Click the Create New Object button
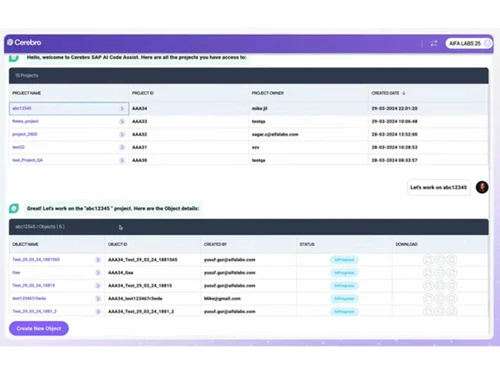 coord(39,328)
